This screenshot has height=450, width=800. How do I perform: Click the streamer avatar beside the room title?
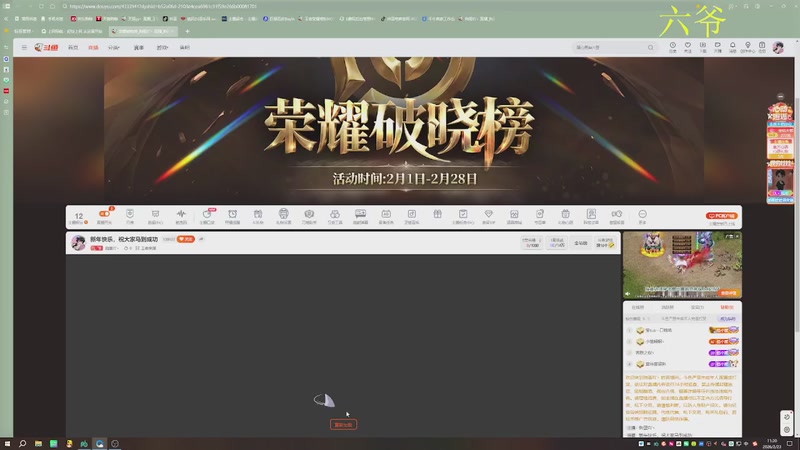[x=78, y=243]
